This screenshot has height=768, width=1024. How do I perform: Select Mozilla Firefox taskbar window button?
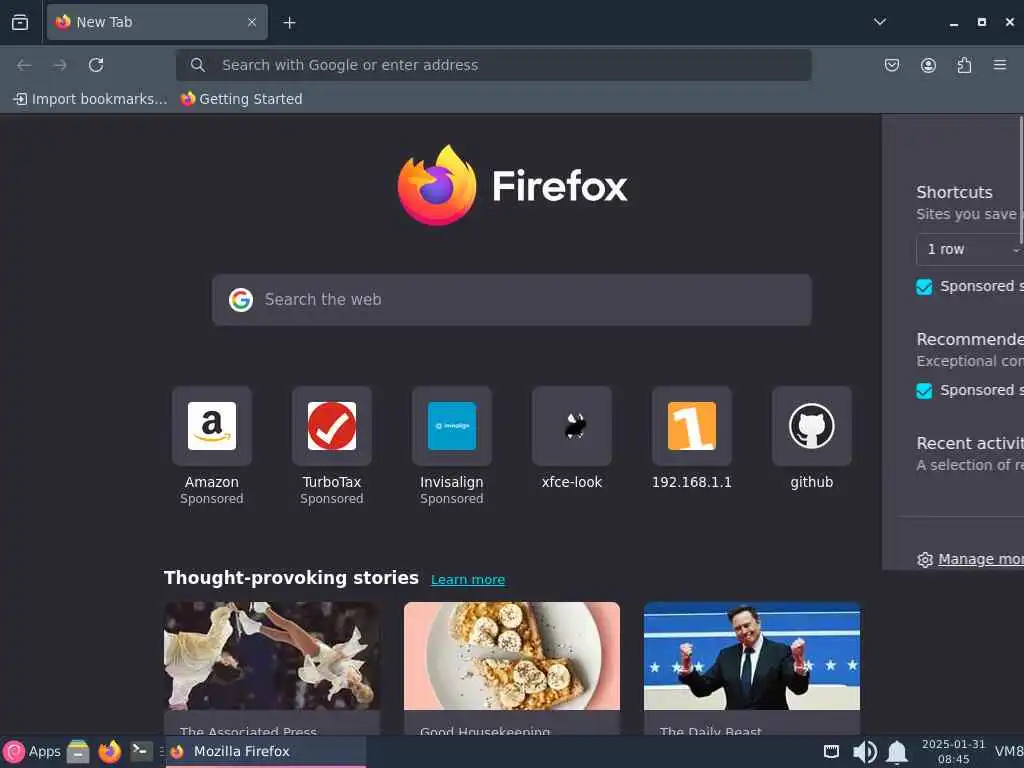266,752
